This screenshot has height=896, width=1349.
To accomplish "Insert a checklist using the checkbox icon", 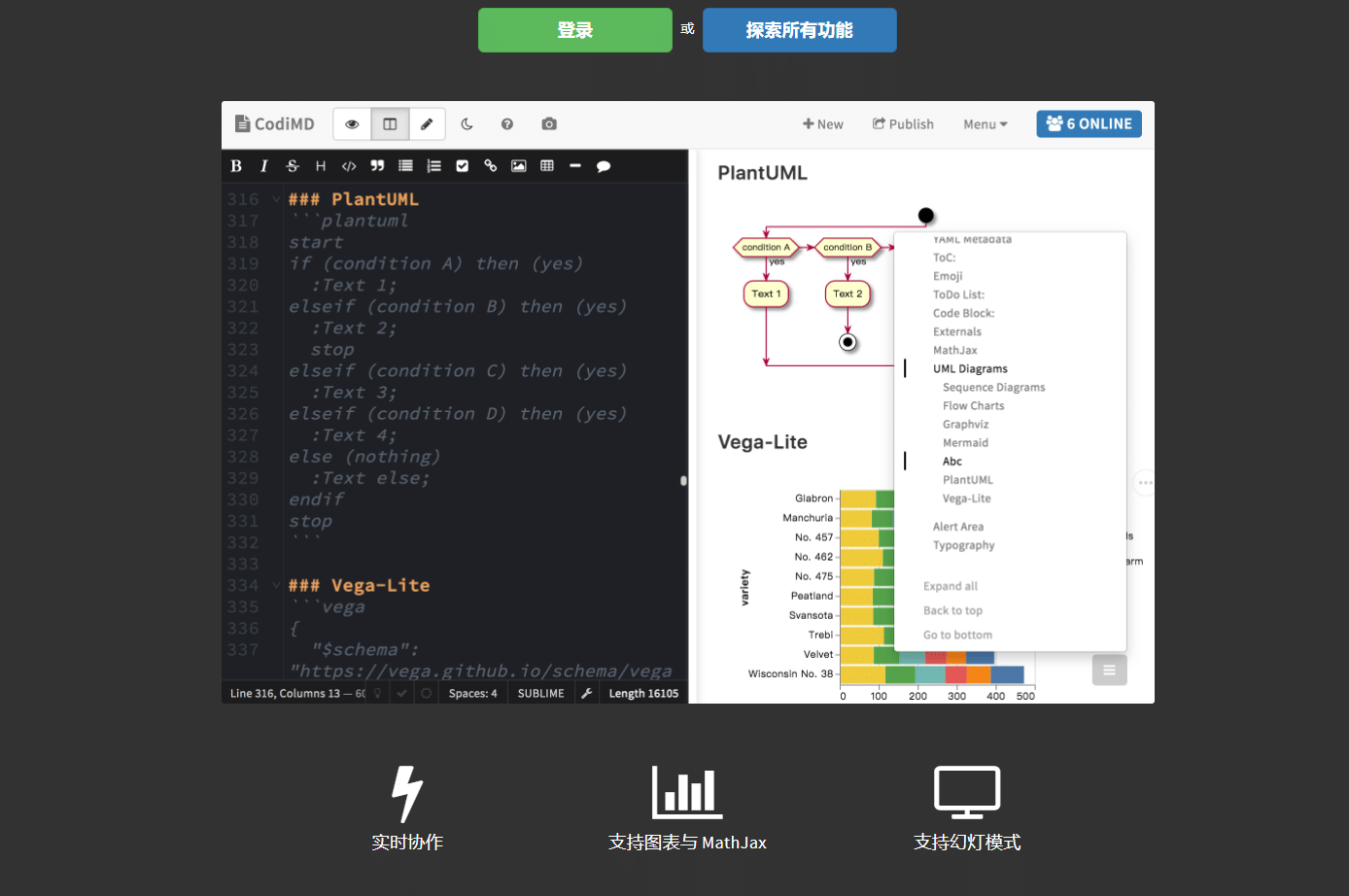I will (462, 165).
